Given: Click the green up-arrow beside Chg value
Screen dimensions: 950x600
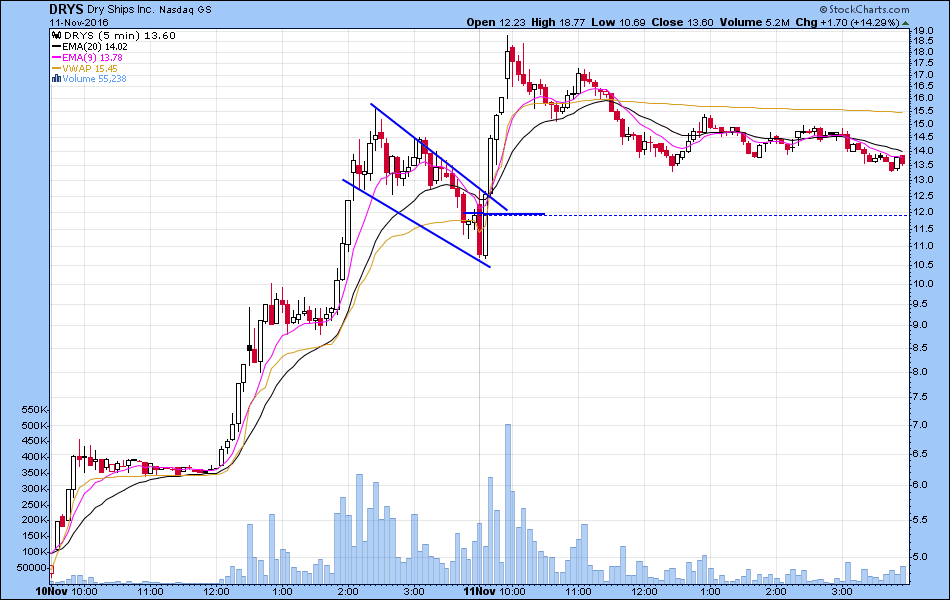Looking at the screenshot, I should pyautogui.click(x=905, y=23).
